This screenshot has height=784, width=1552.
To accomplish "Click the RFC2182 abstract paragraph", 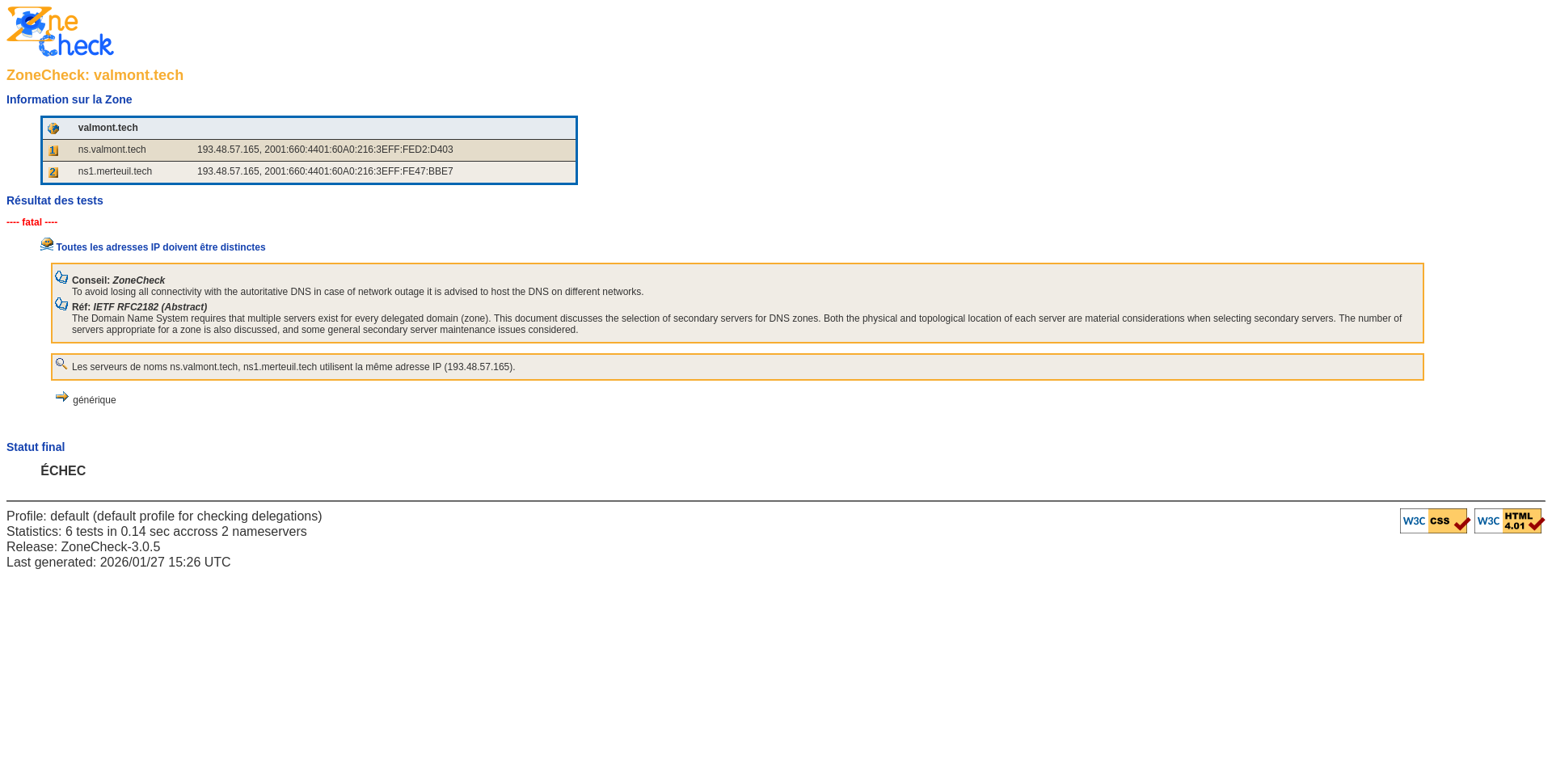I will [737, 324].
